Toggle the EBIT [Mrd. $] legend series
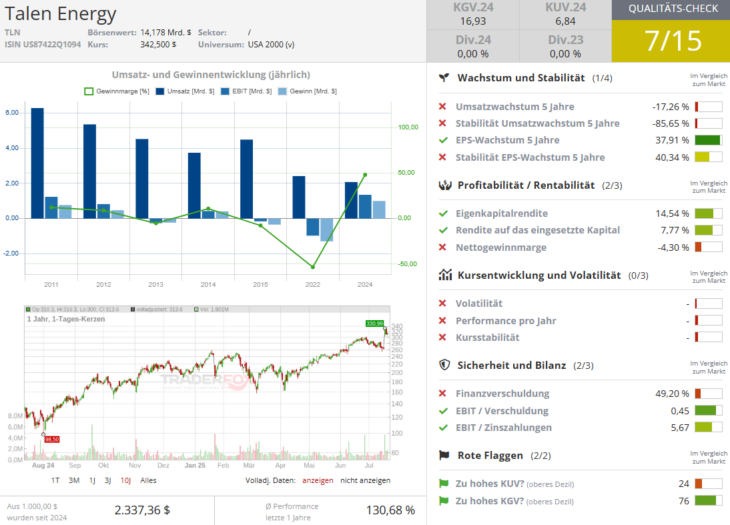This screenshot has width=730, height=525. 246,91
